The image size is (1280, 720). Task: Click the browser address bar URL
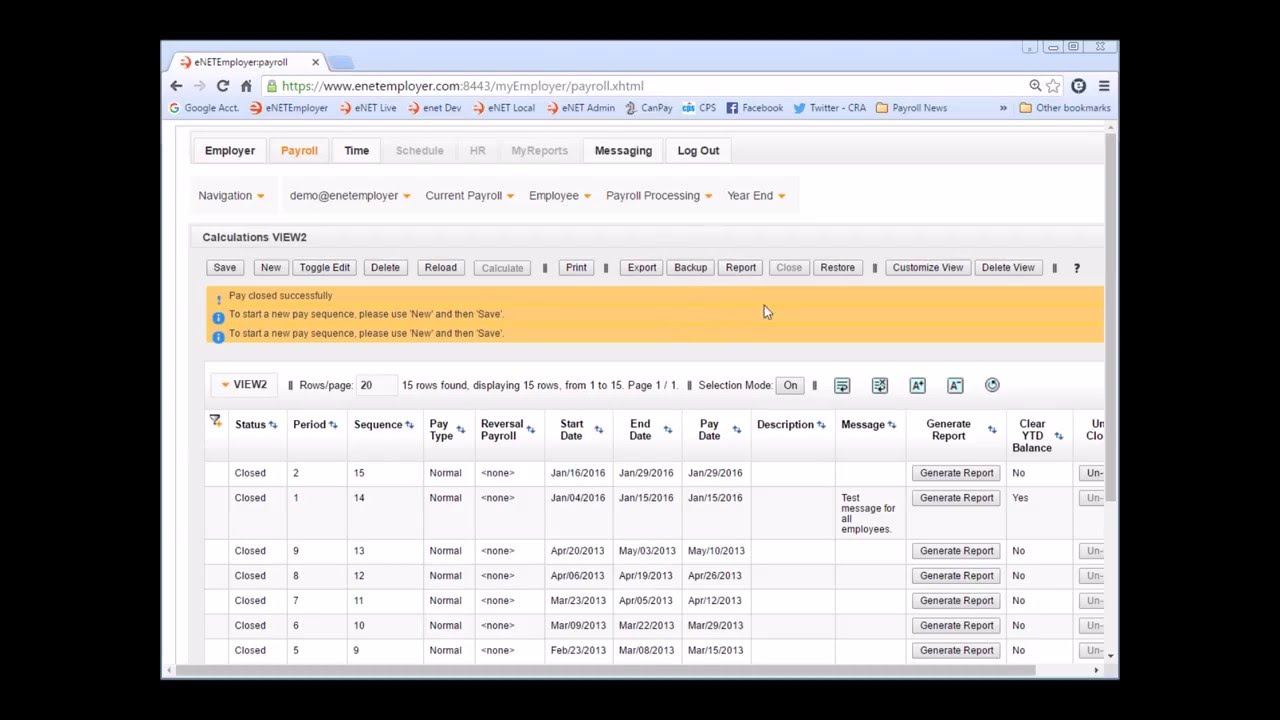click(x=462, y=86)
